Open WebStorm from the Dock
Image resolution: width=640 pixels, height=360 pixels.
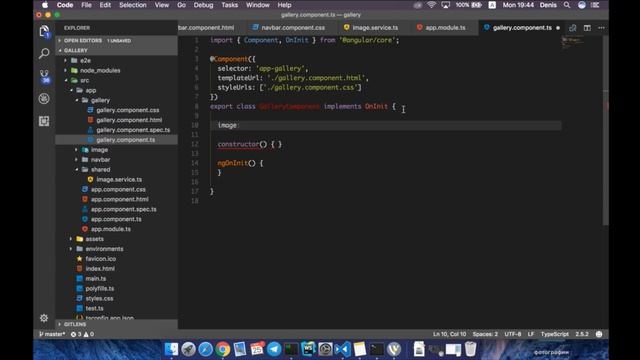pyautogui.click(x=308, y=349)
